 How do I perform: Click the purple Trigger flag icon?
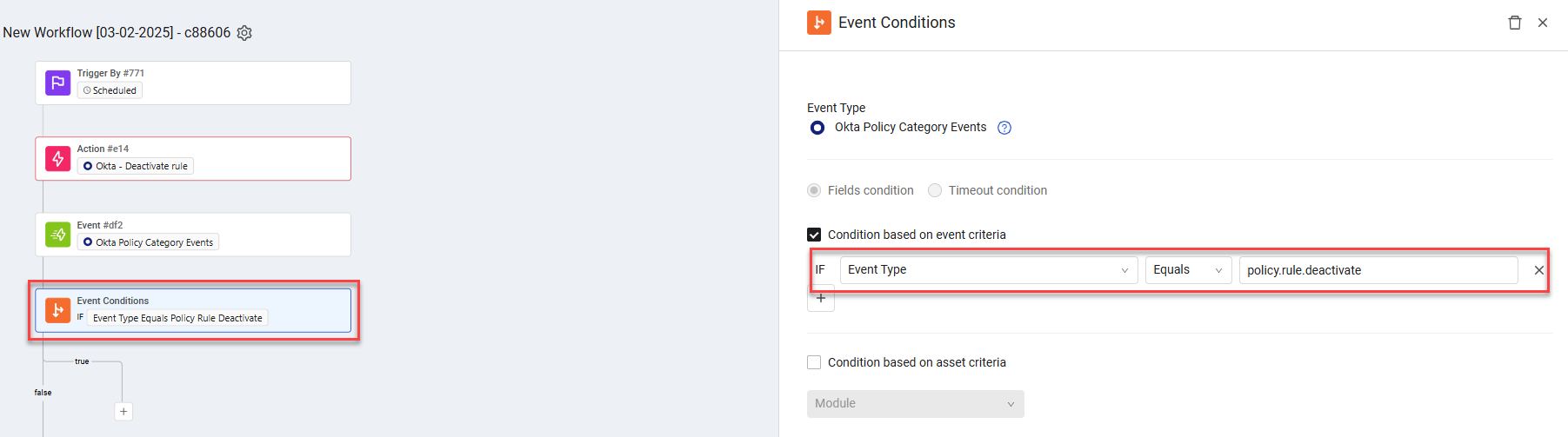tap(57, 83)
